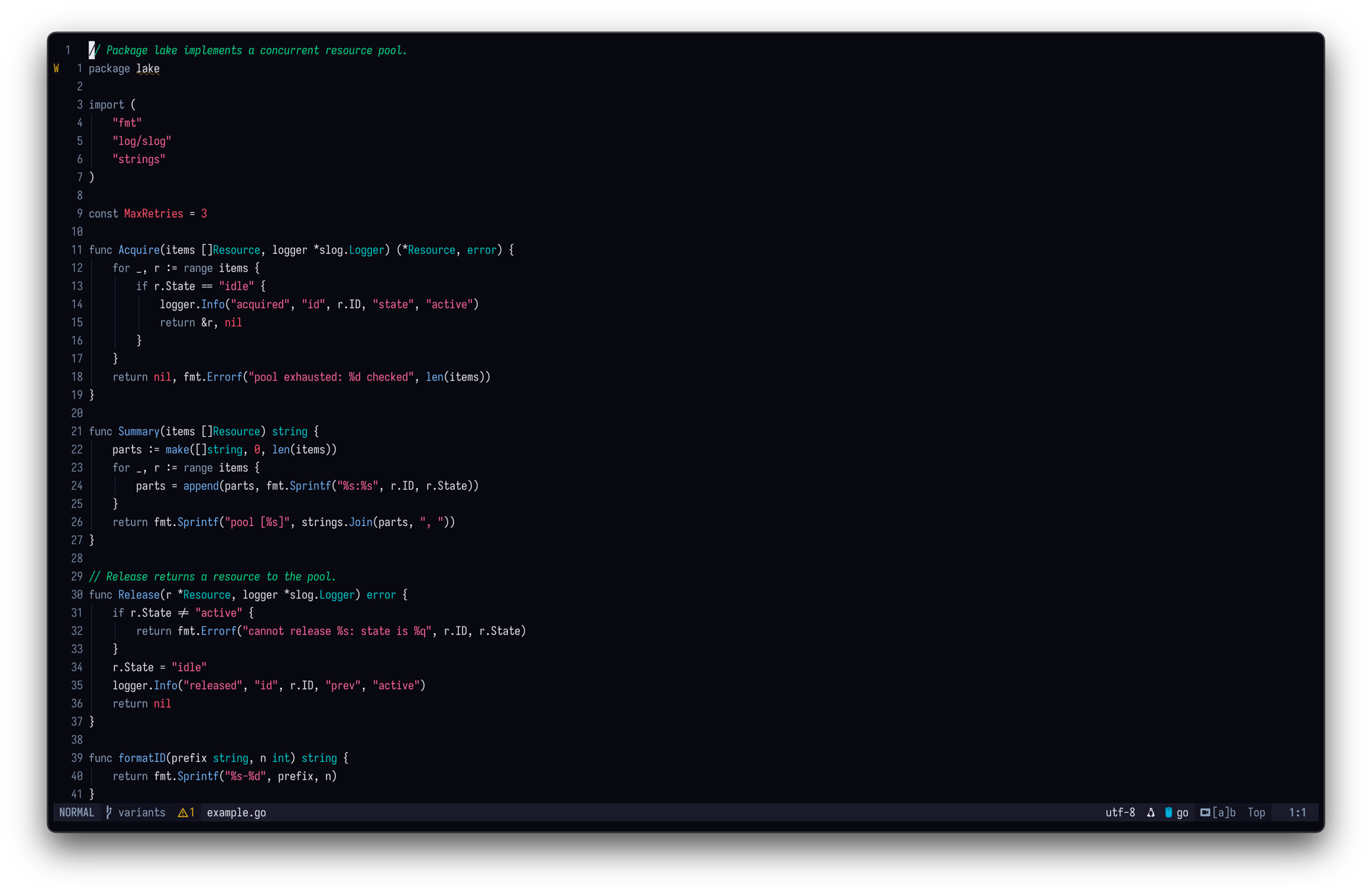Image resolution: width=1372 pixels, height=895 pixels.
Task: Select example.go filename in statusline
Action: pos(236,813)
